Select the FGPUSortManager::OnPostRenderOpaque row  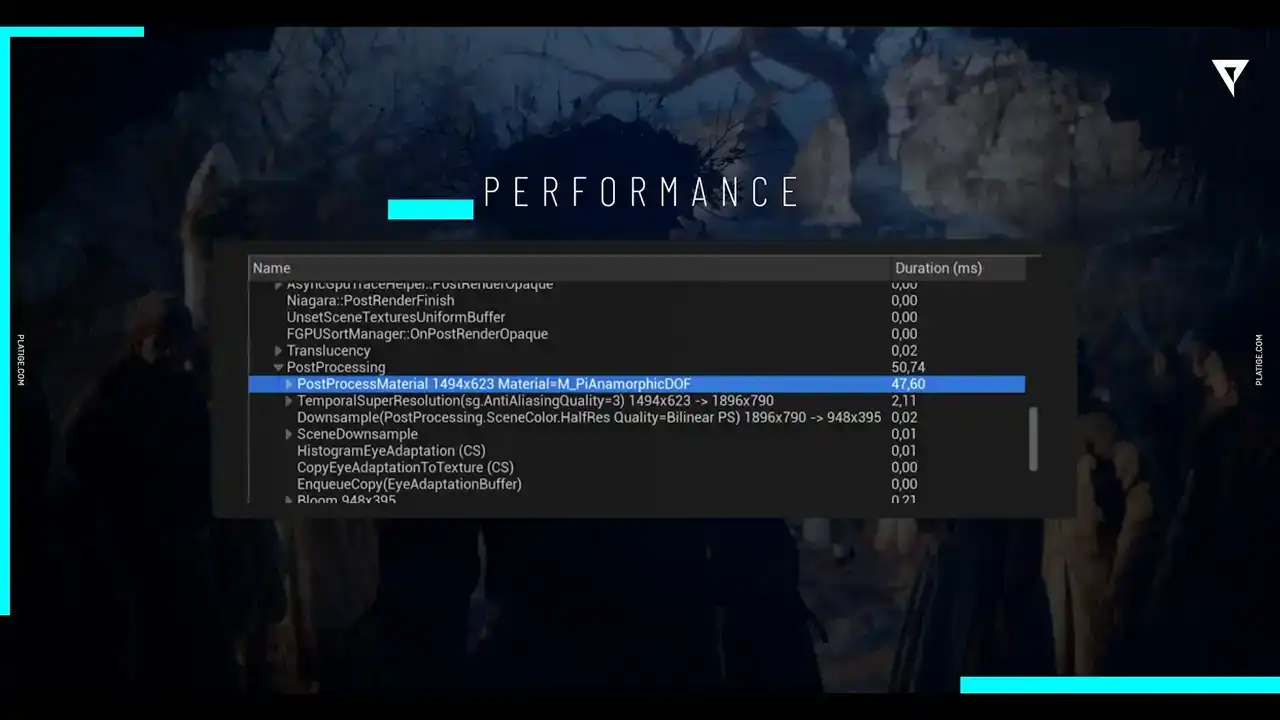417,334
